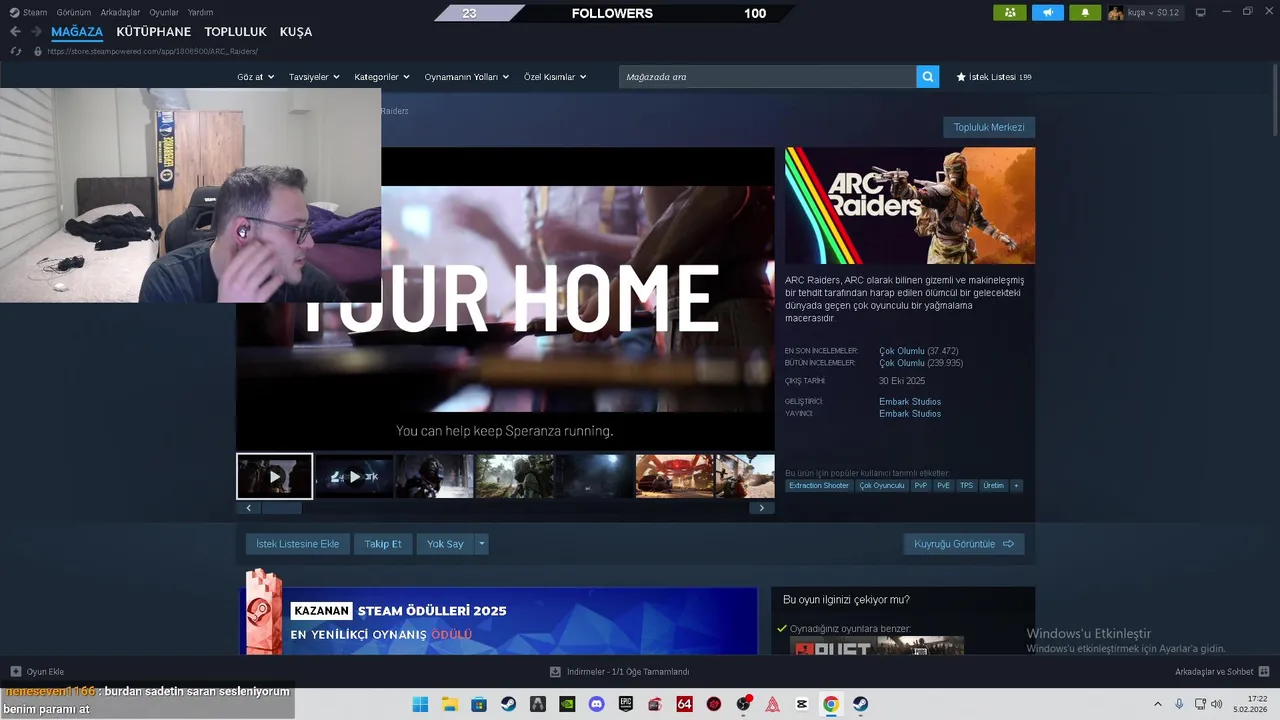Screen dimensions: 1280x720
Task: Open Embark Studios developer link
Action: (x=910, y=402)
